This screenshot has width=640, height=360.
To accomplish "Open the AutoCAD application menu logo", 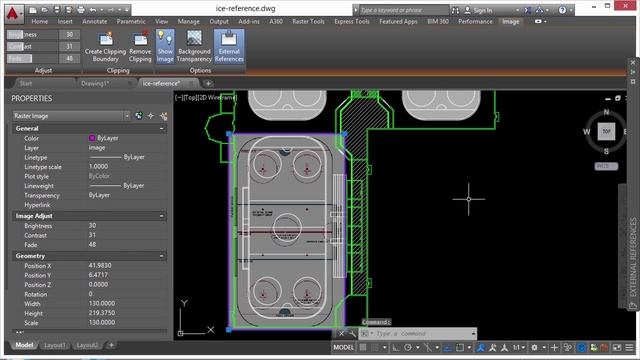I will tap(13, 13).
